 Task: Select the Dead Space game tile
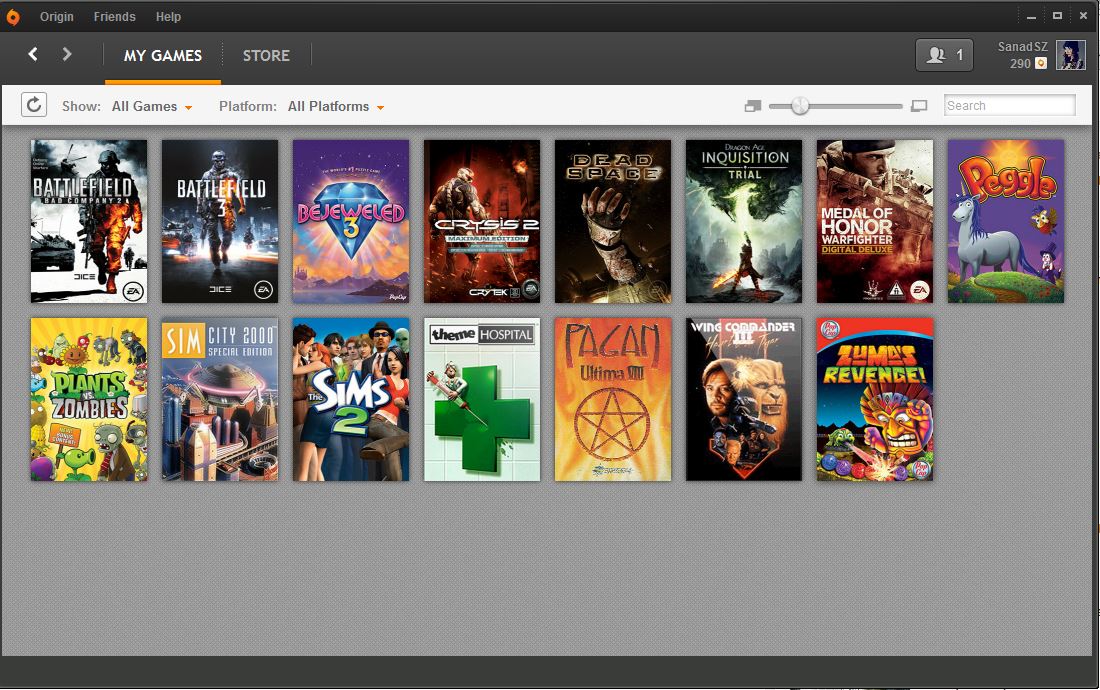coord(613,221)
